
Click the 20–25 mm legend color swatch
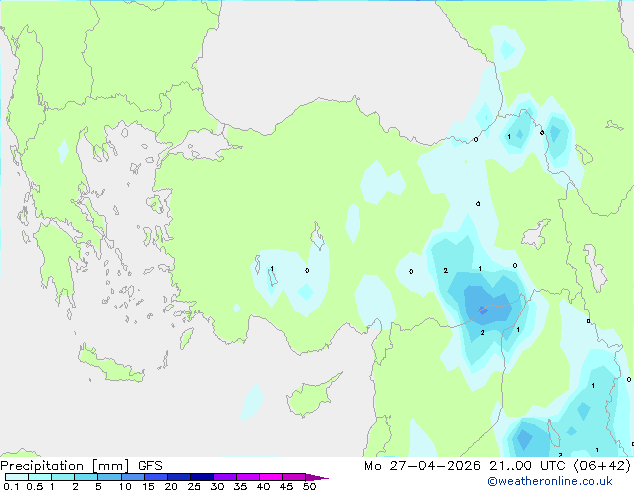click(x=179, y=477)
